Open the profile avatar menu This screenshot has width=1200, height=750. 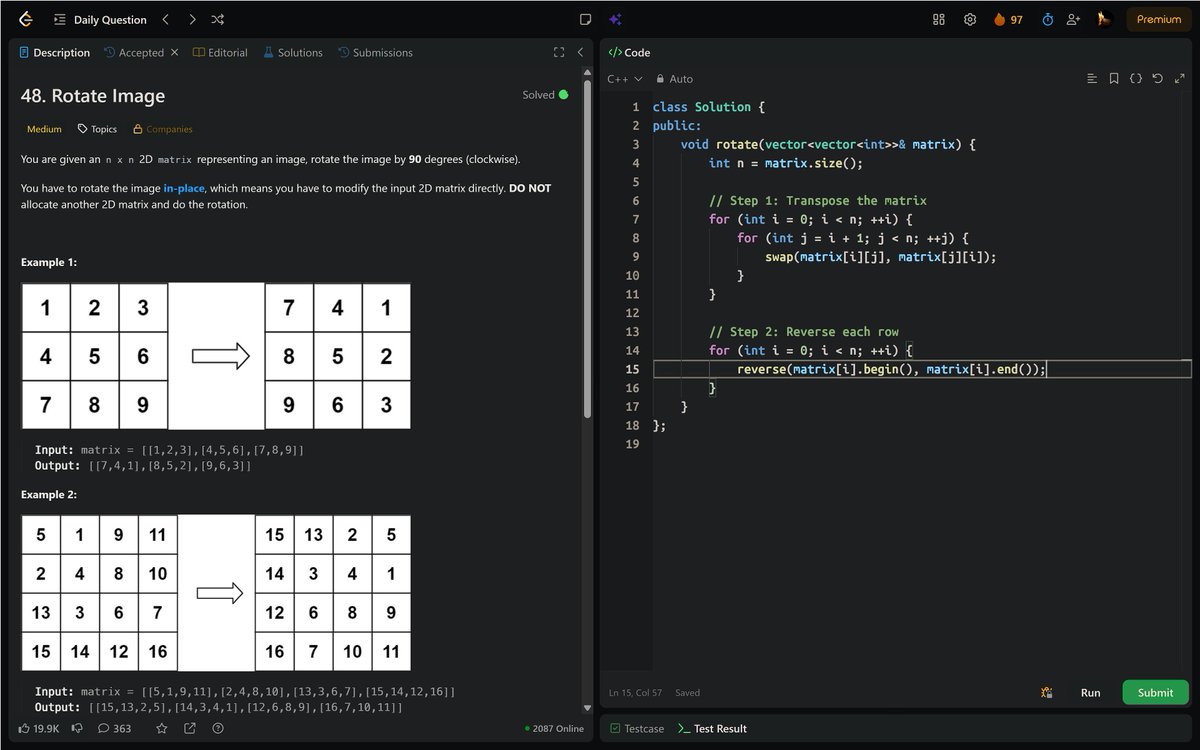pyautogui.click(x=1104, y=19)
